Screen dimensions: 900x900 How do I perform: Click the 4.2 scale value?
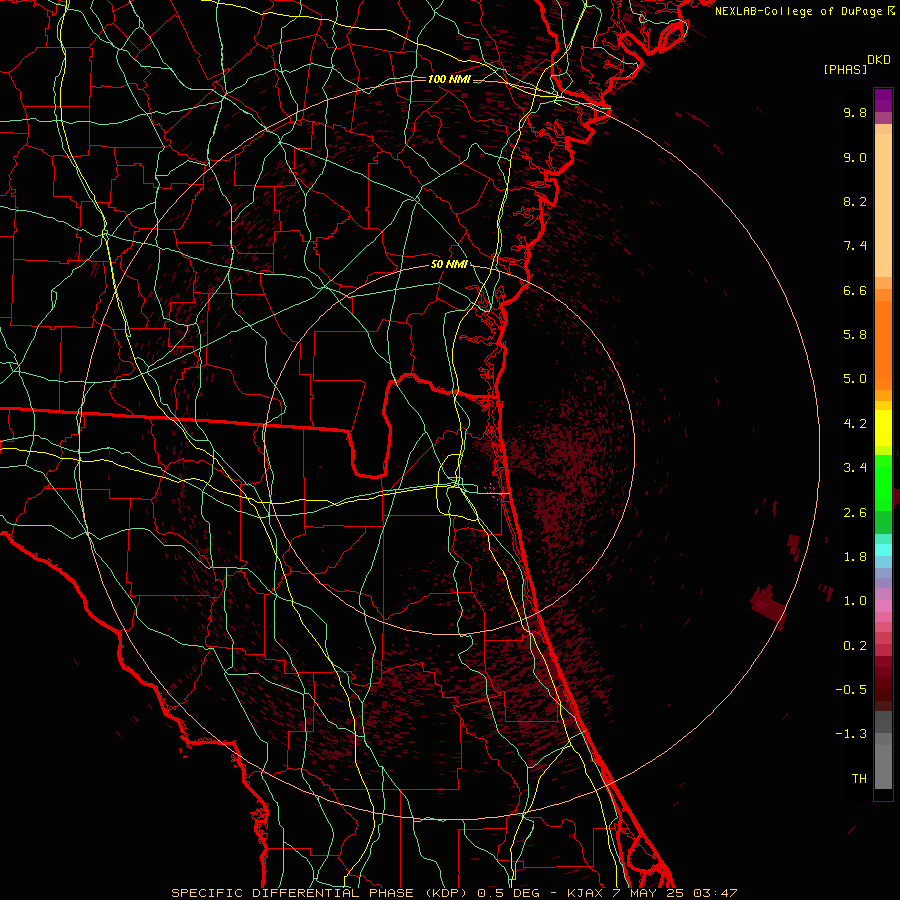click(x=855, y=424)
